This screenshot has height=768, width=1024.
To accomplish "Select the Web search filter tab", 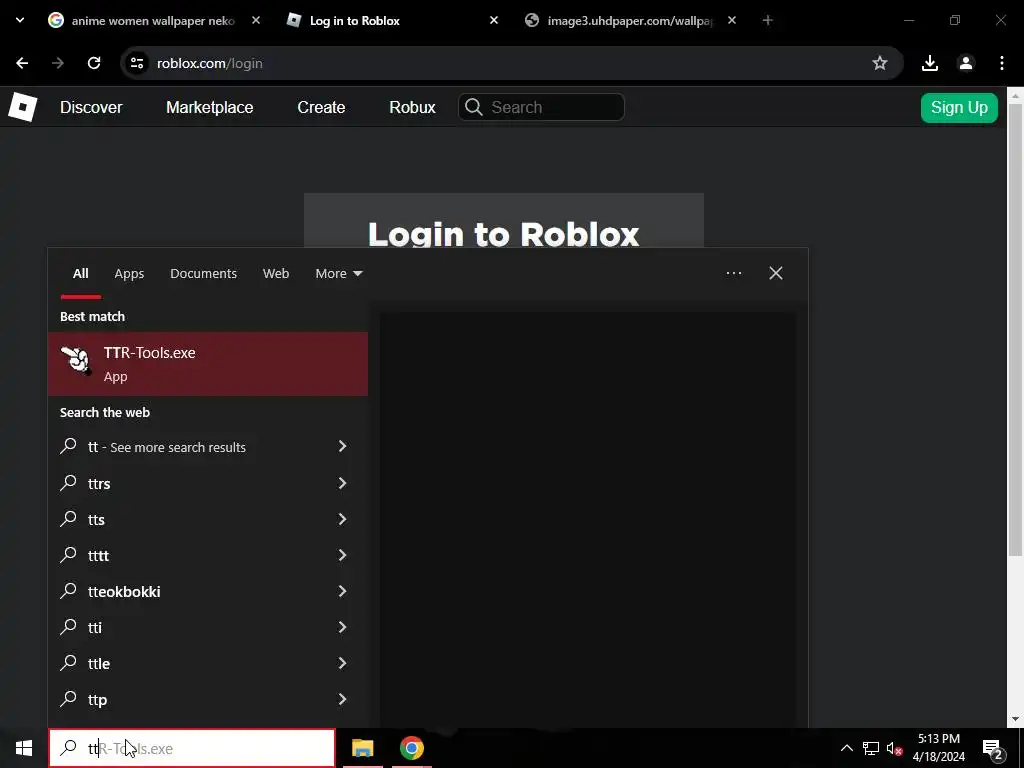I will point(276,274).
